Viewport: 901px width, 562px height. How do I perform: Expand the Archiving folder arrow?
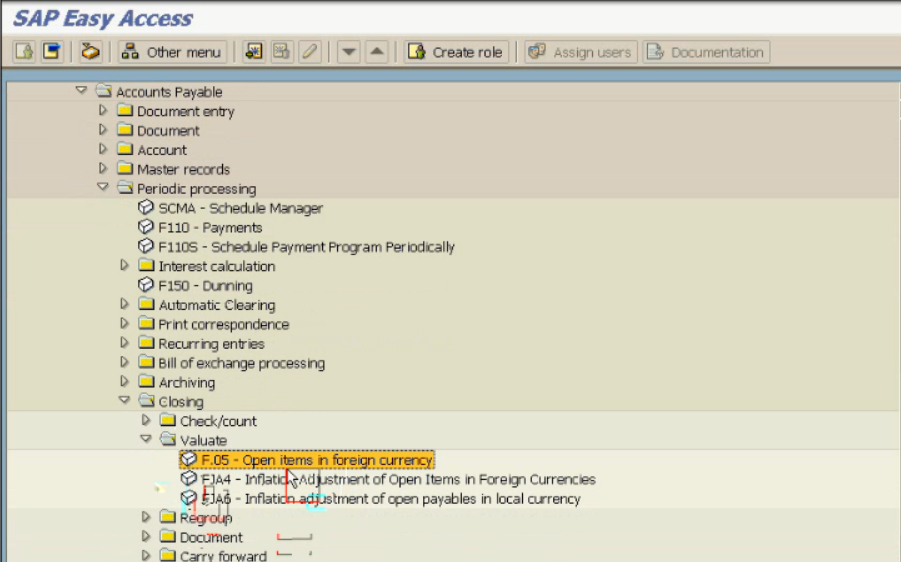coord(124,381)
